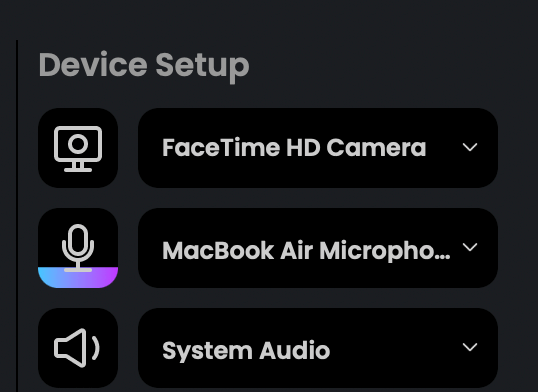Screen dimensions: 538x392
Task: Click the sound wave on speaker icon
Action: click(x=96, y=348)
